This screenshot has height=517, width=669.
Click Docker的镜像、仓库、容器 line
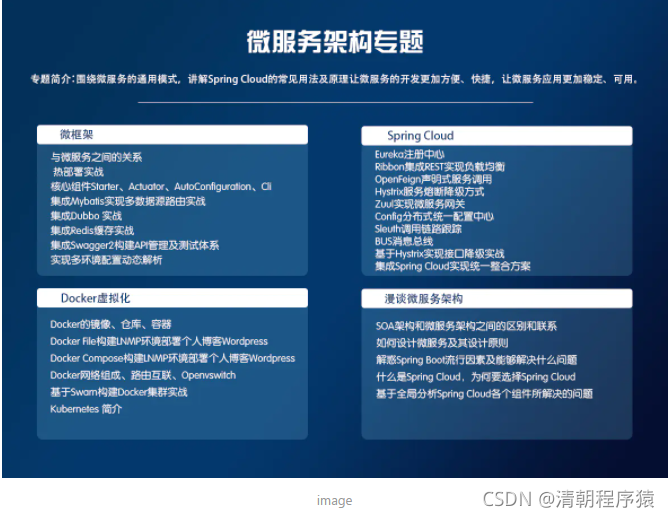coord(111,325)
